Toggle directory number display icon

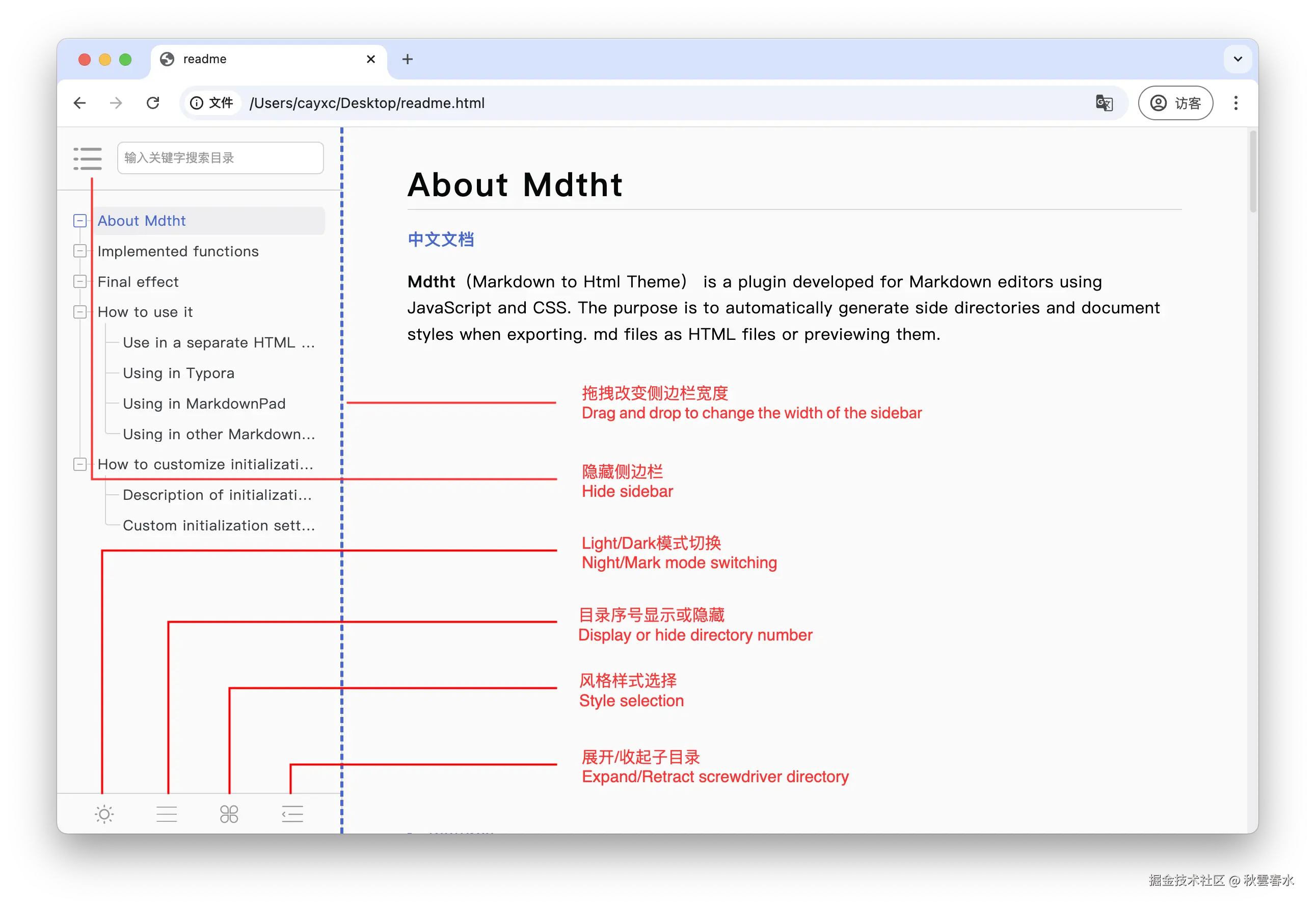pyautogui.click(x=167, y=814)
